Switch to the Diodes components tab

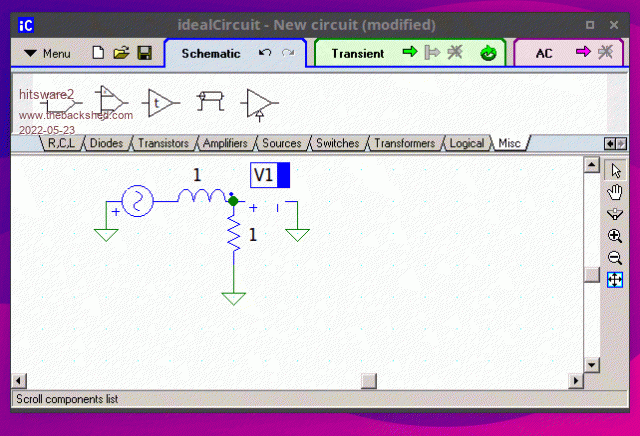coord(106,144)
